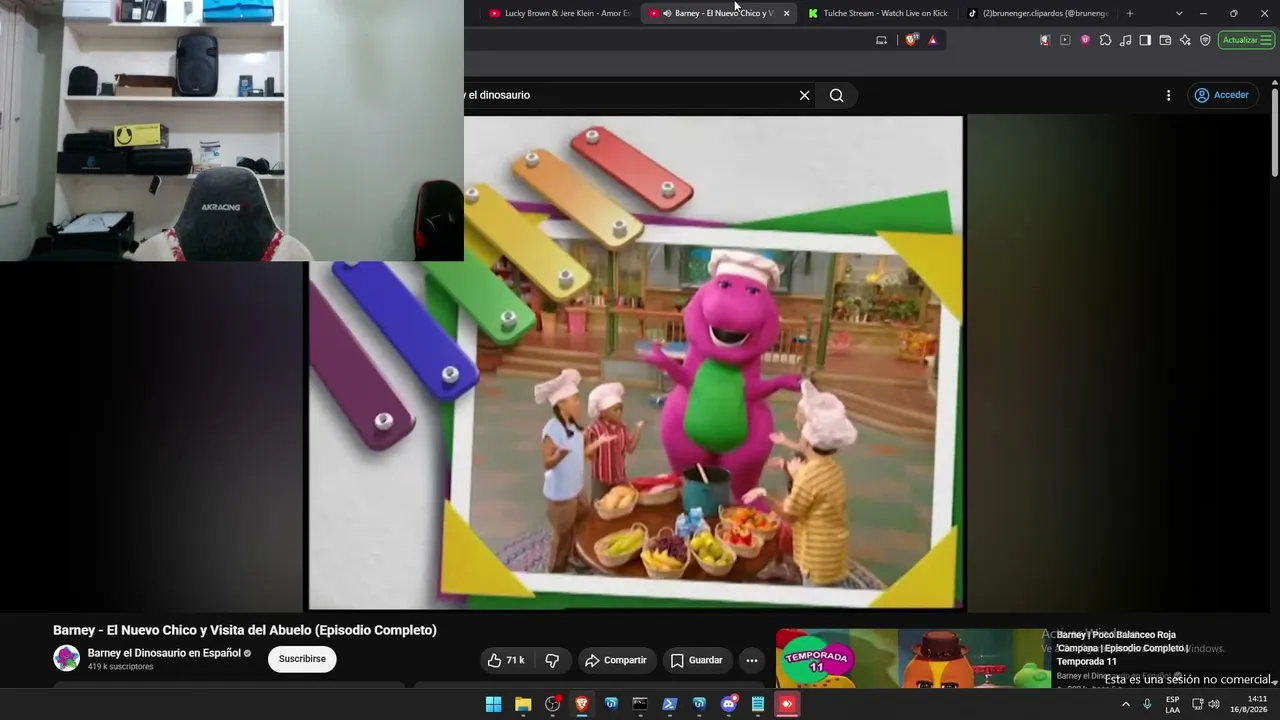Close the Barney browser tab

click(x=786, y=13)
